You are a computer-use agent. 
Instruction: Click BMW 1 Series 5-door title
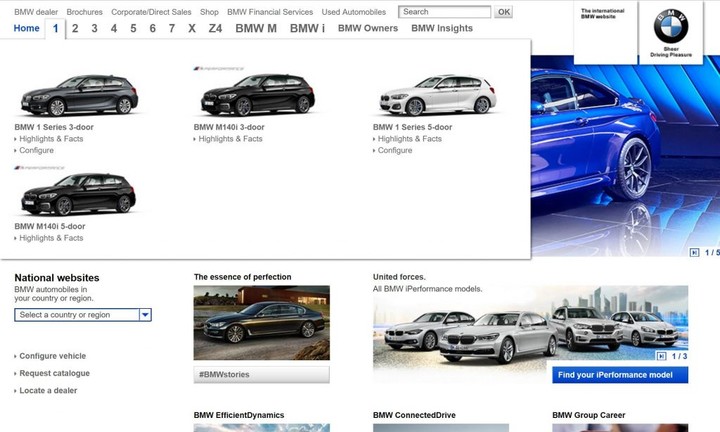pyautogui.click(x=412, y=127)
